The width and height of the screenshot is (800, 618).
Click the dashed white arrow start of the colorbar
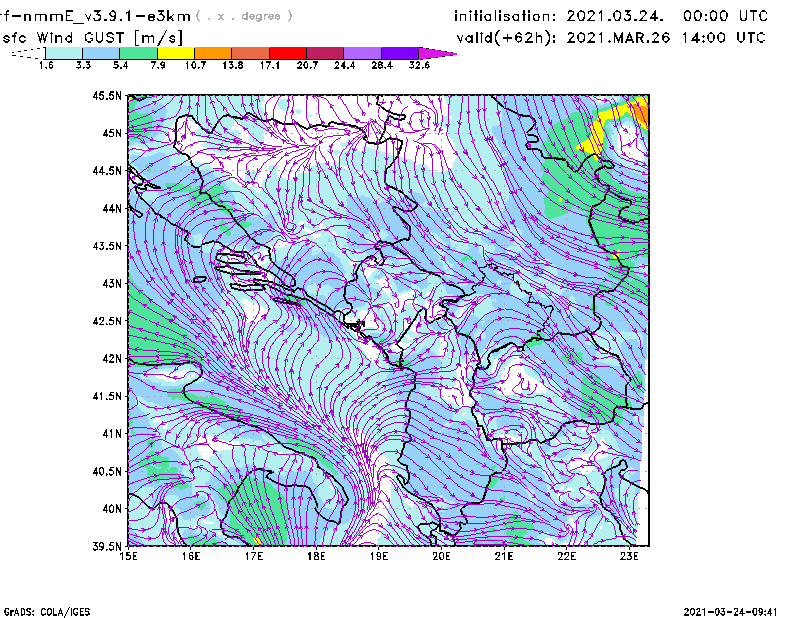[x=28, y=53]
